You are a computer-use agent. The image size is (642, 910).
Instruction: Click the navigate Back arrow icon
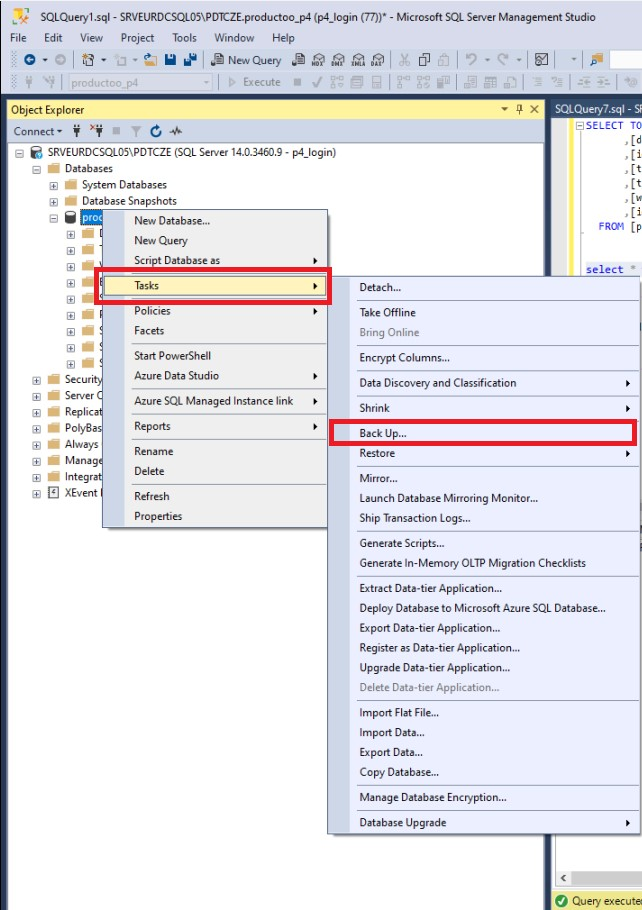(29, 60)
